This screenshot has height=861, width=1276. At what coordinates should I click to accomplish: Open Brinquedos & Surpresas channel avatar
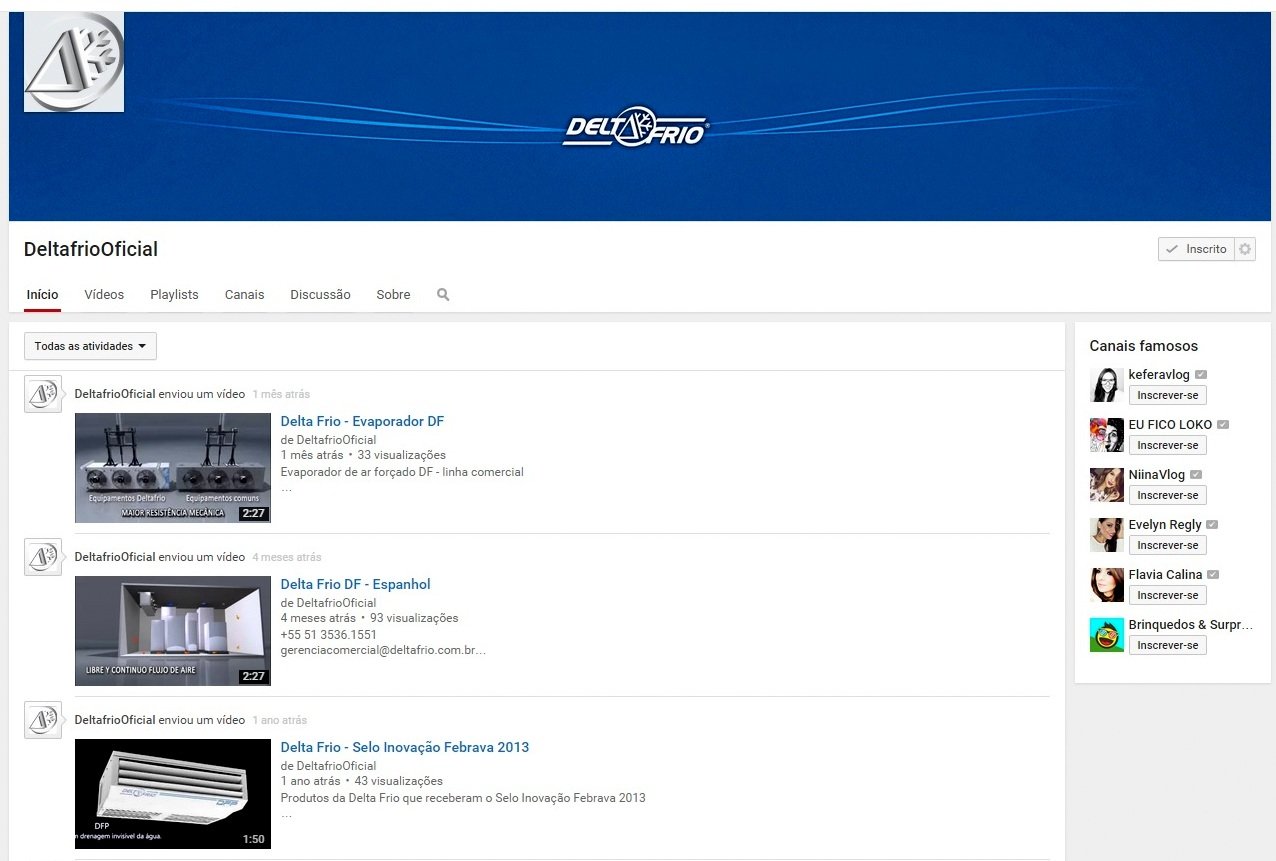click(x=1107, y=635)
